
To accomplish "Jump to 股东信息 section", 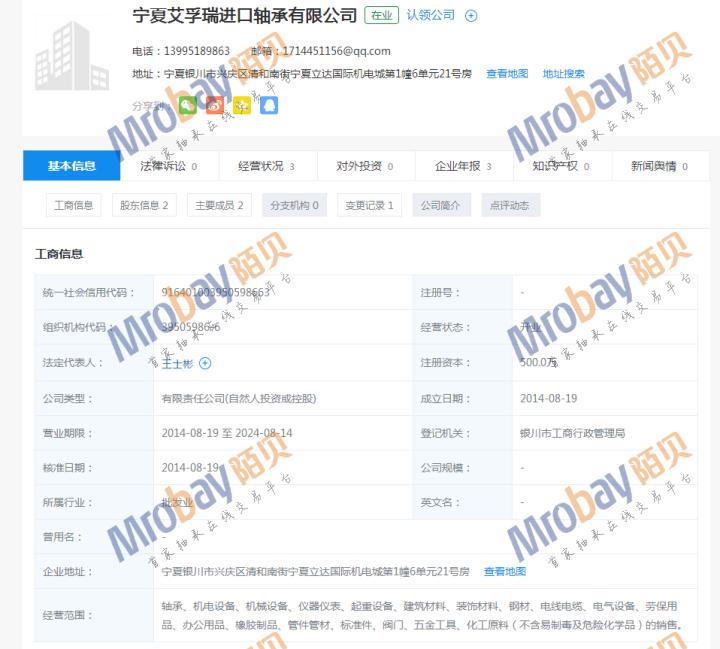I will coord(144,205).
